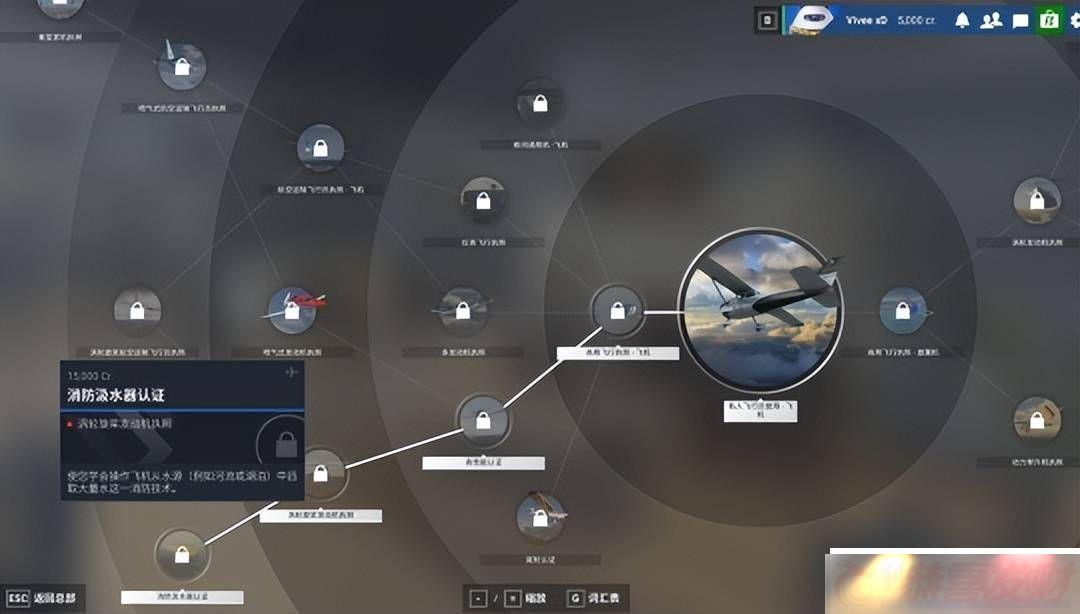Click the large lock icon inside the tooltip
Image resolution: width=1080 pixels, height=614 pixels.
pyautogui.click(x=286, y=444)
